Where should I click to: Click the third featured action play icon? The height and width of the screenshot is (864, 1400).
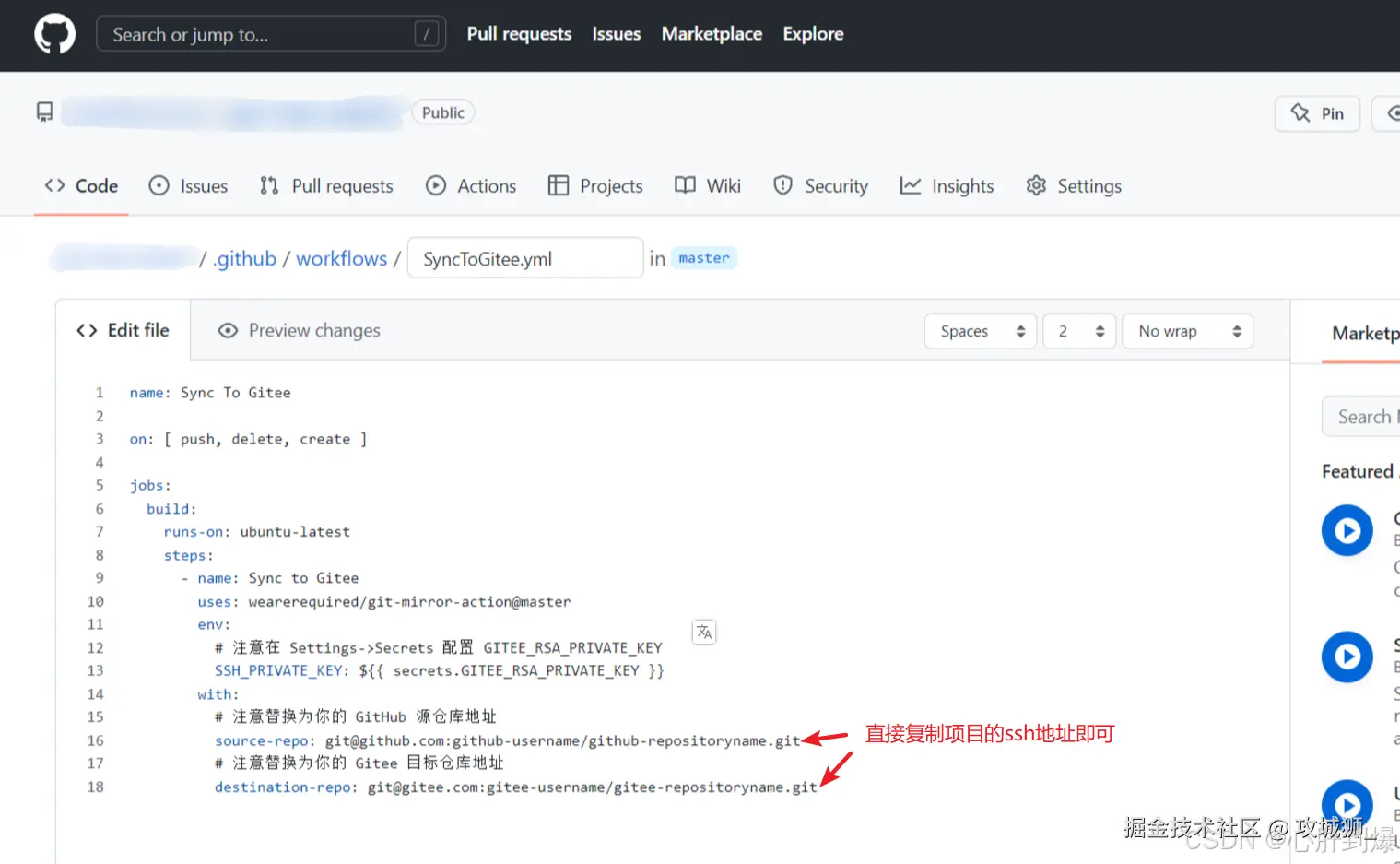[x=1347, y=805]
